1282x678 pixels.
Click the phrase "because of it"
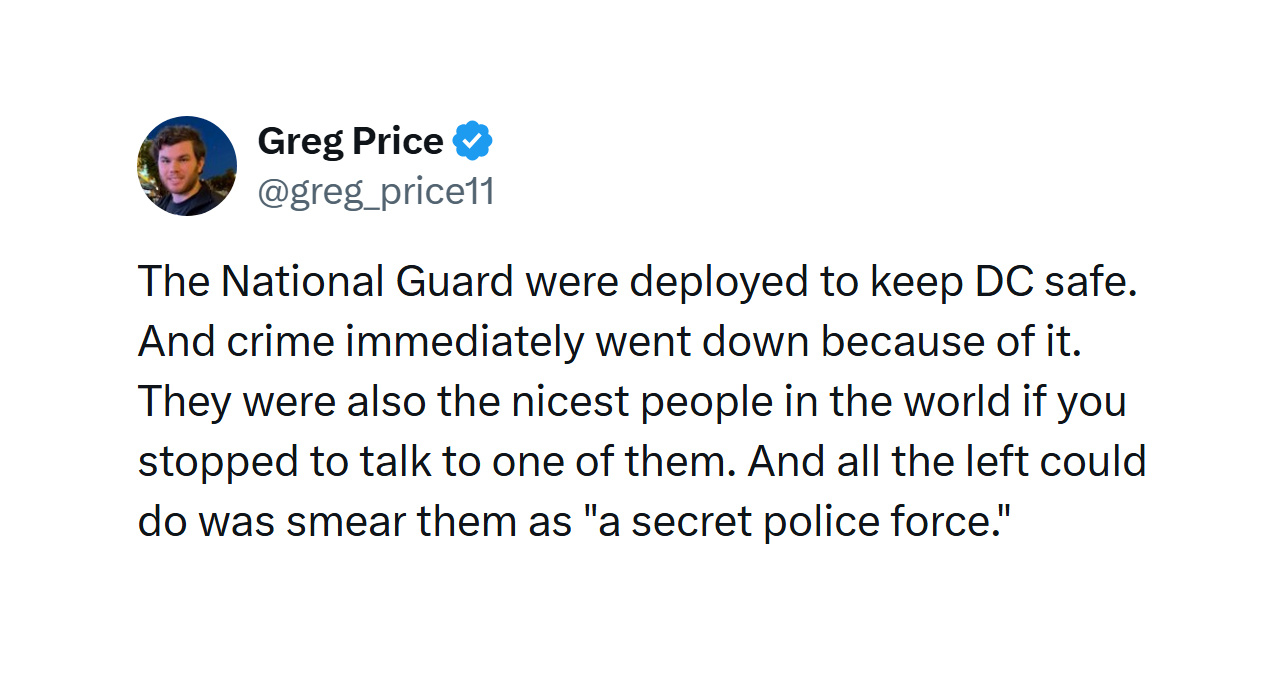tap(951, 343)
